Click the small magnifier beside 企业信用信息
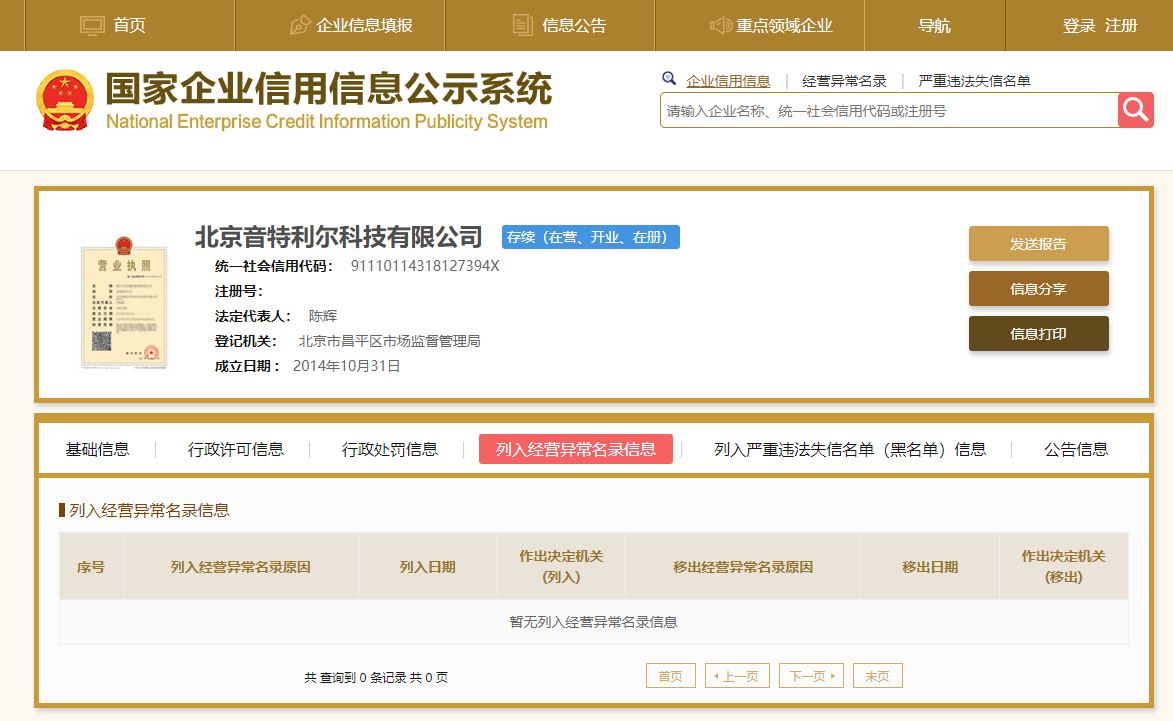The height and width of the screenshot is (721, 1173). (x=669, y=79)
